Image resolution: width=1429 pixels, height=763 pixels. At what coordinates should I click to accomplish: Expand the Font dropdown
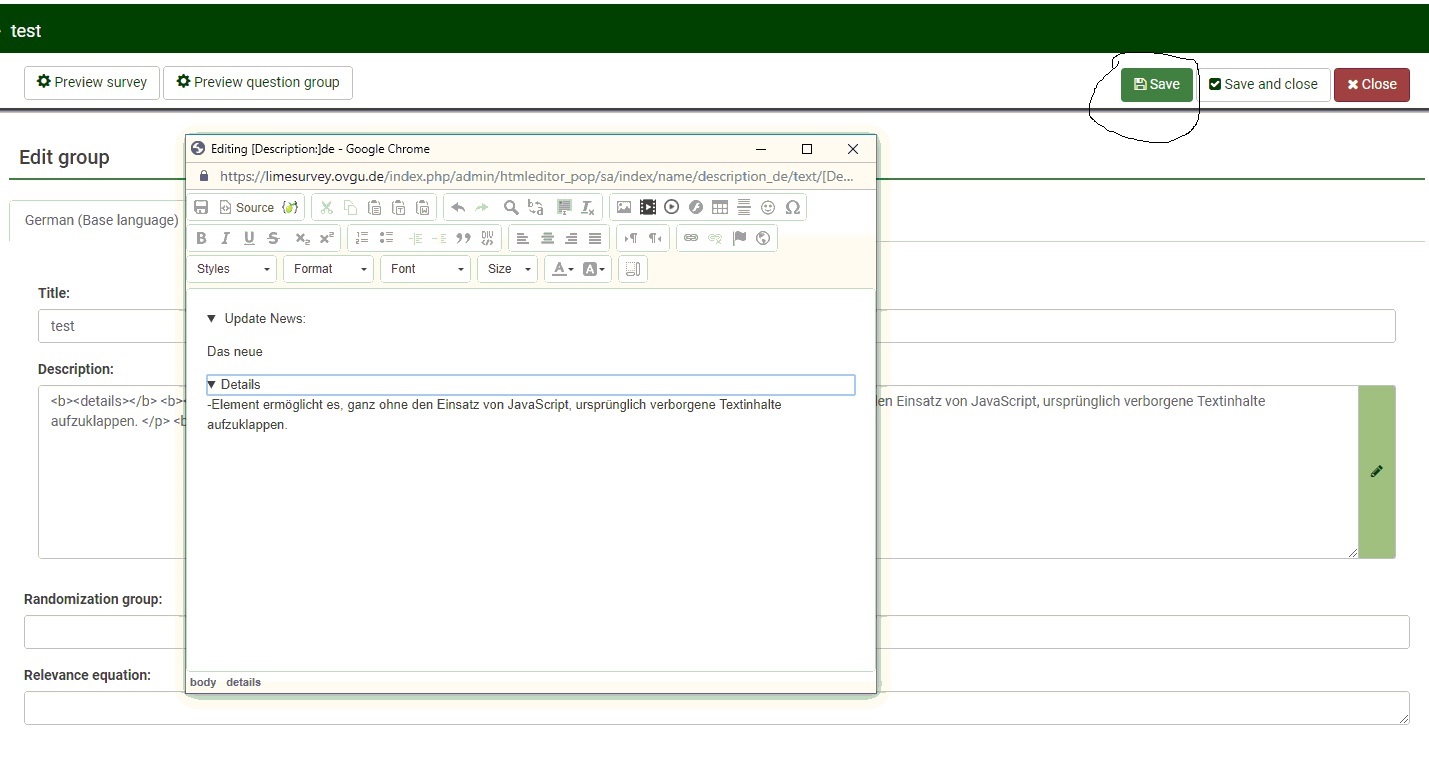pyautogui.click(x=425, y=269)
